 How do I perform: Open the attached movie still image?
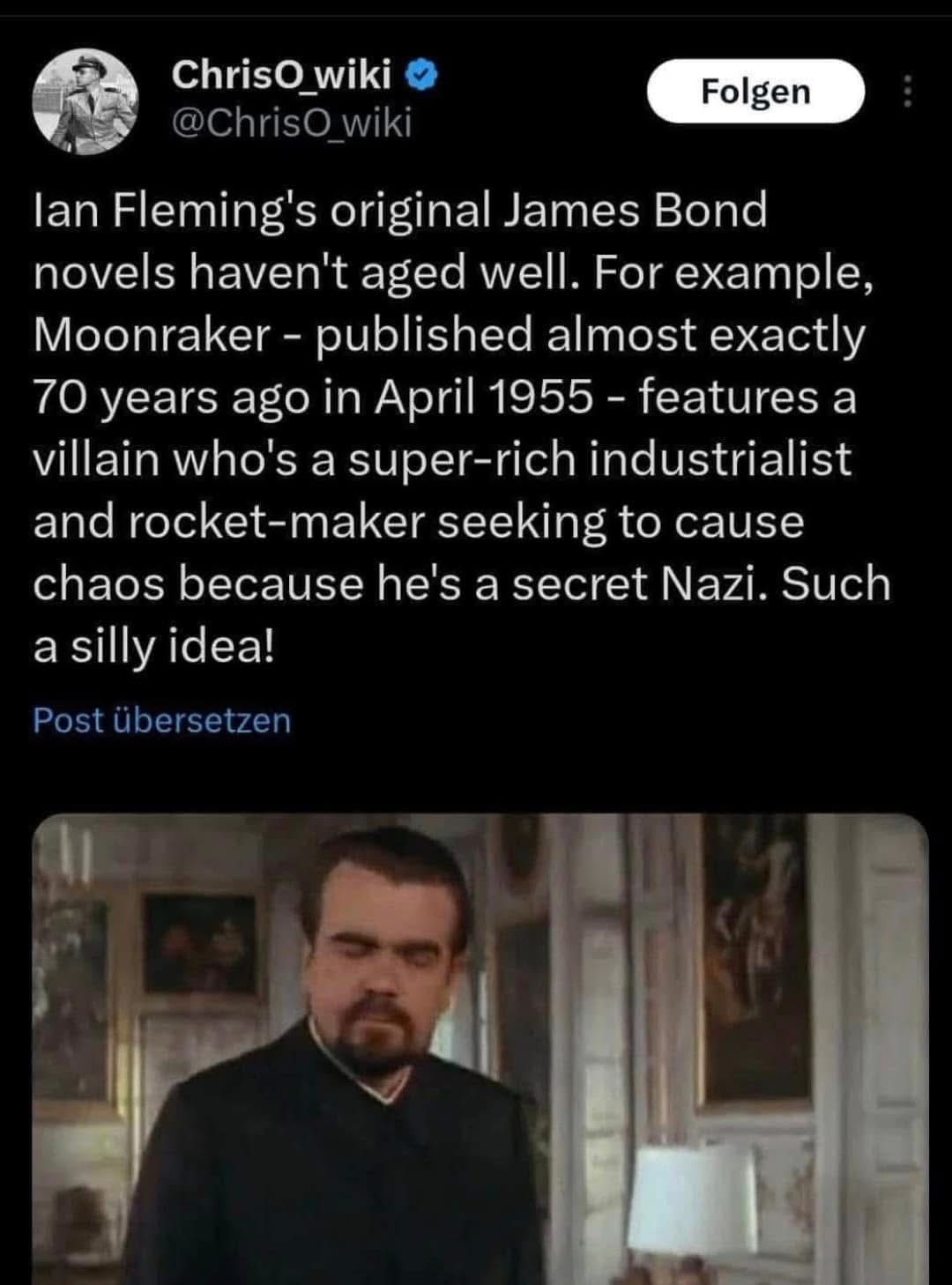(480, 1049)
